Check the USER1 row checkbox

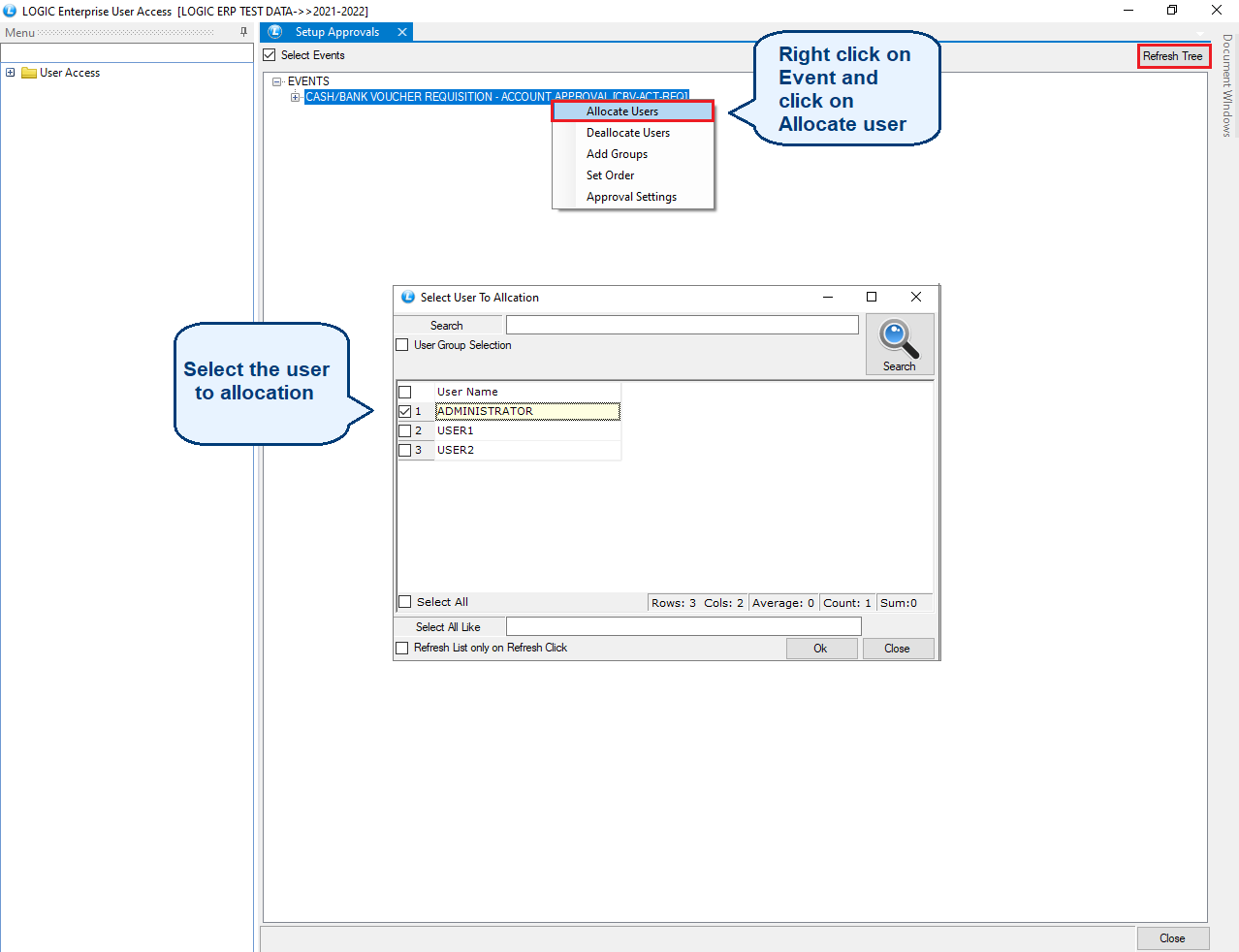[405, 430]
